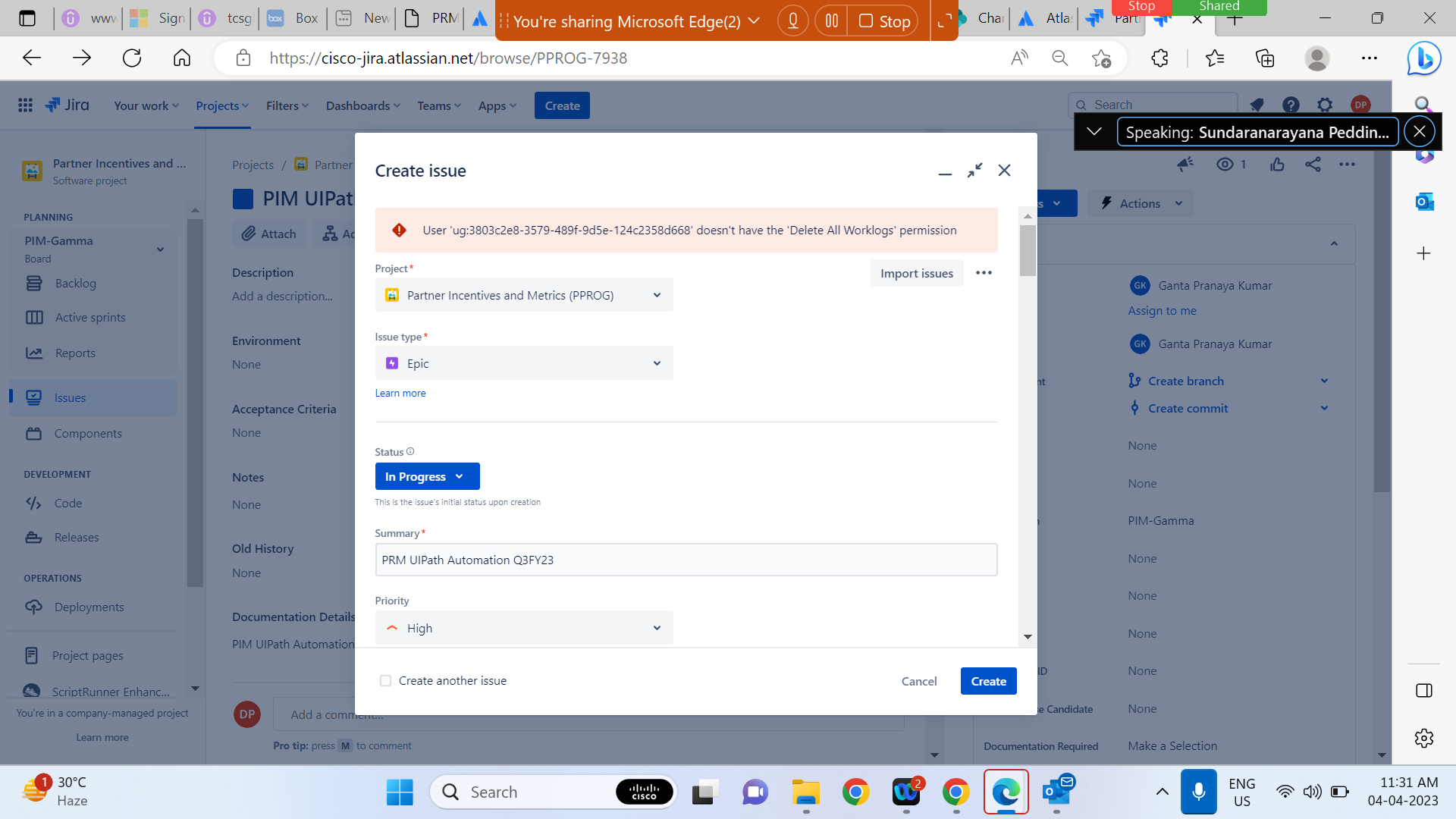Open the Active sprints menu item

90,317
